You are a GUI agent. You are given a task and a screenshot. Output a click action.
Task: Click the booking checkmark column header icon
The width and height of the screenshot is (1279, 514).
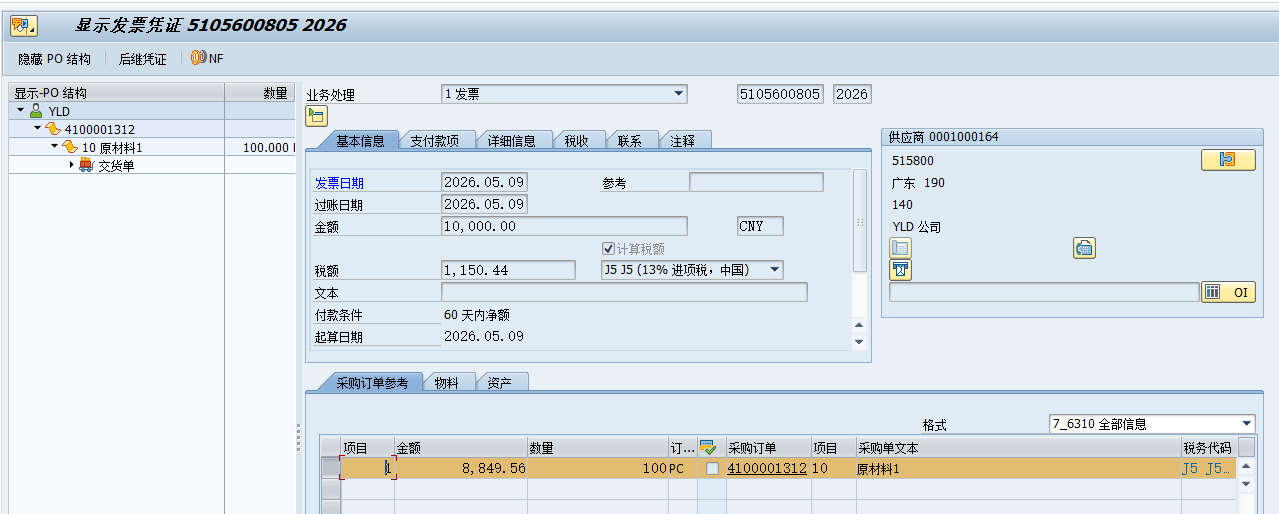tap(708, 448)
